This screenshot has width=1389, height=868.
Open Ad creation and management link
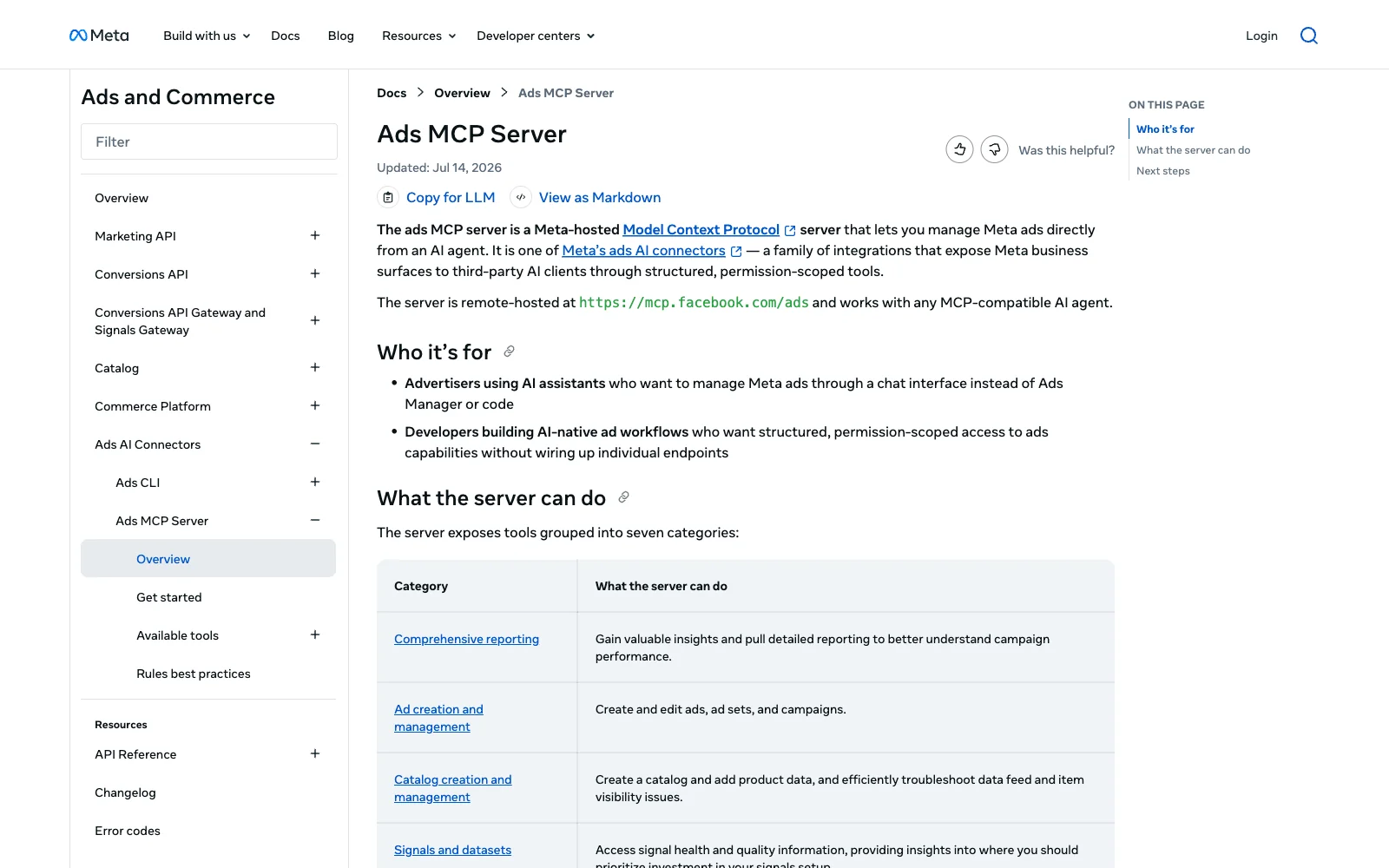[438, 718]
